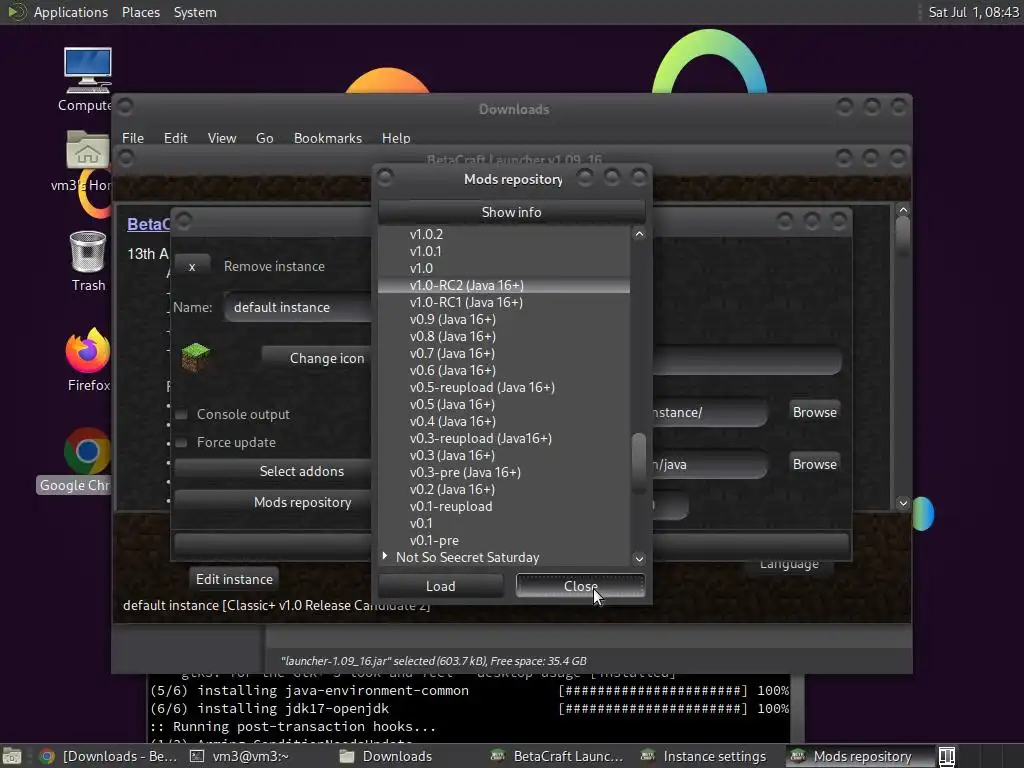Click the mods list scrollbar thumb

pos(639,463)
